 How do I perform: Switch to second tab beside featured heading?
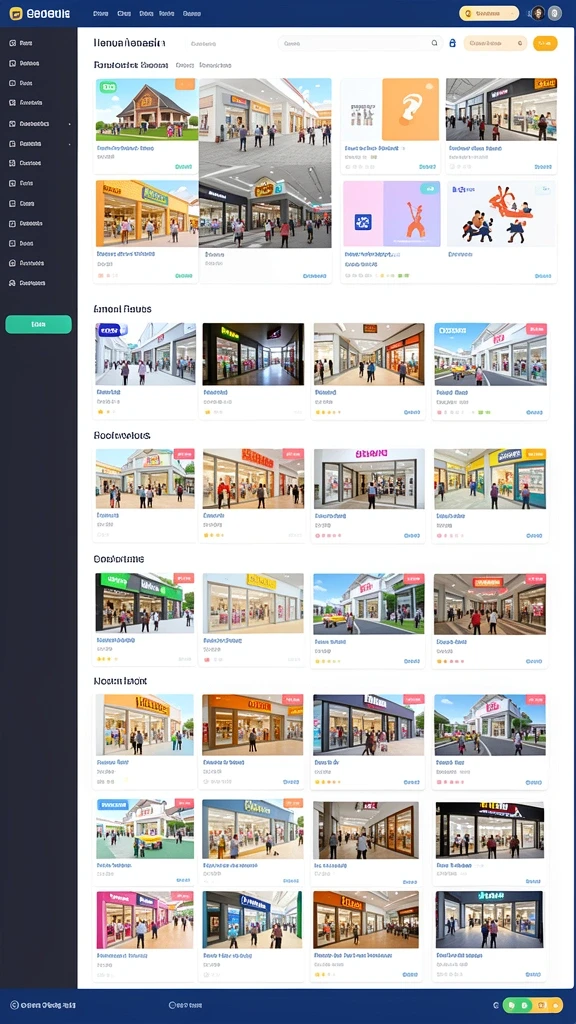(x=216, y=65)
